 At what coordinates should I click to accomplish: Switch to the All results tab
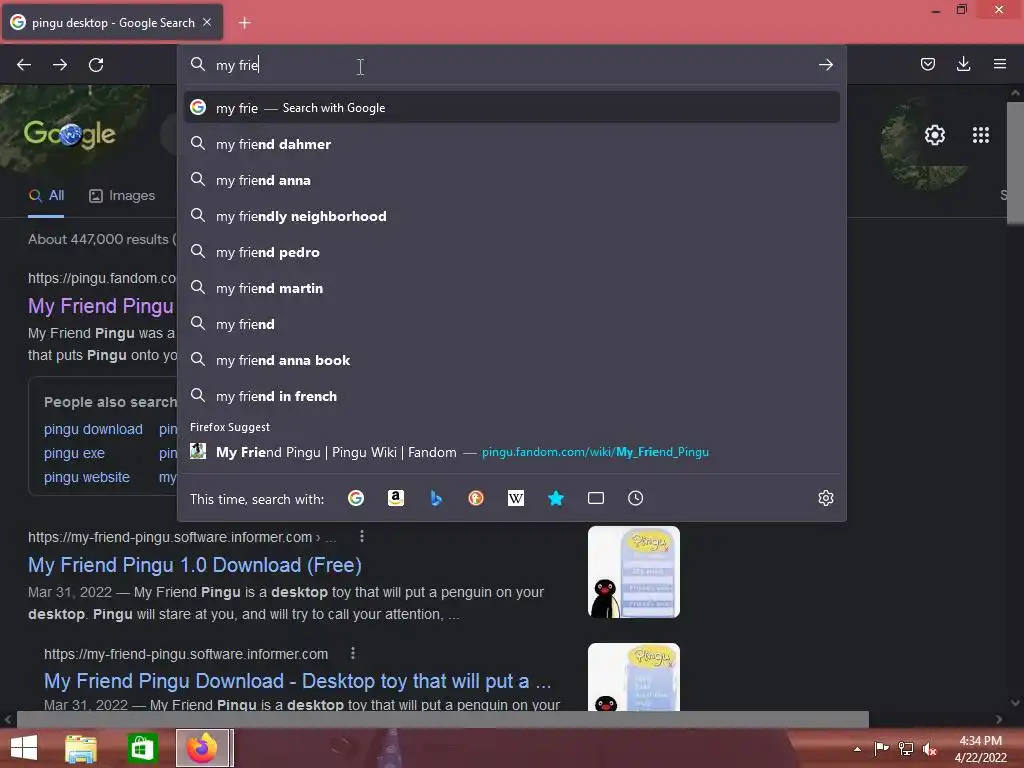coord(46,195)
